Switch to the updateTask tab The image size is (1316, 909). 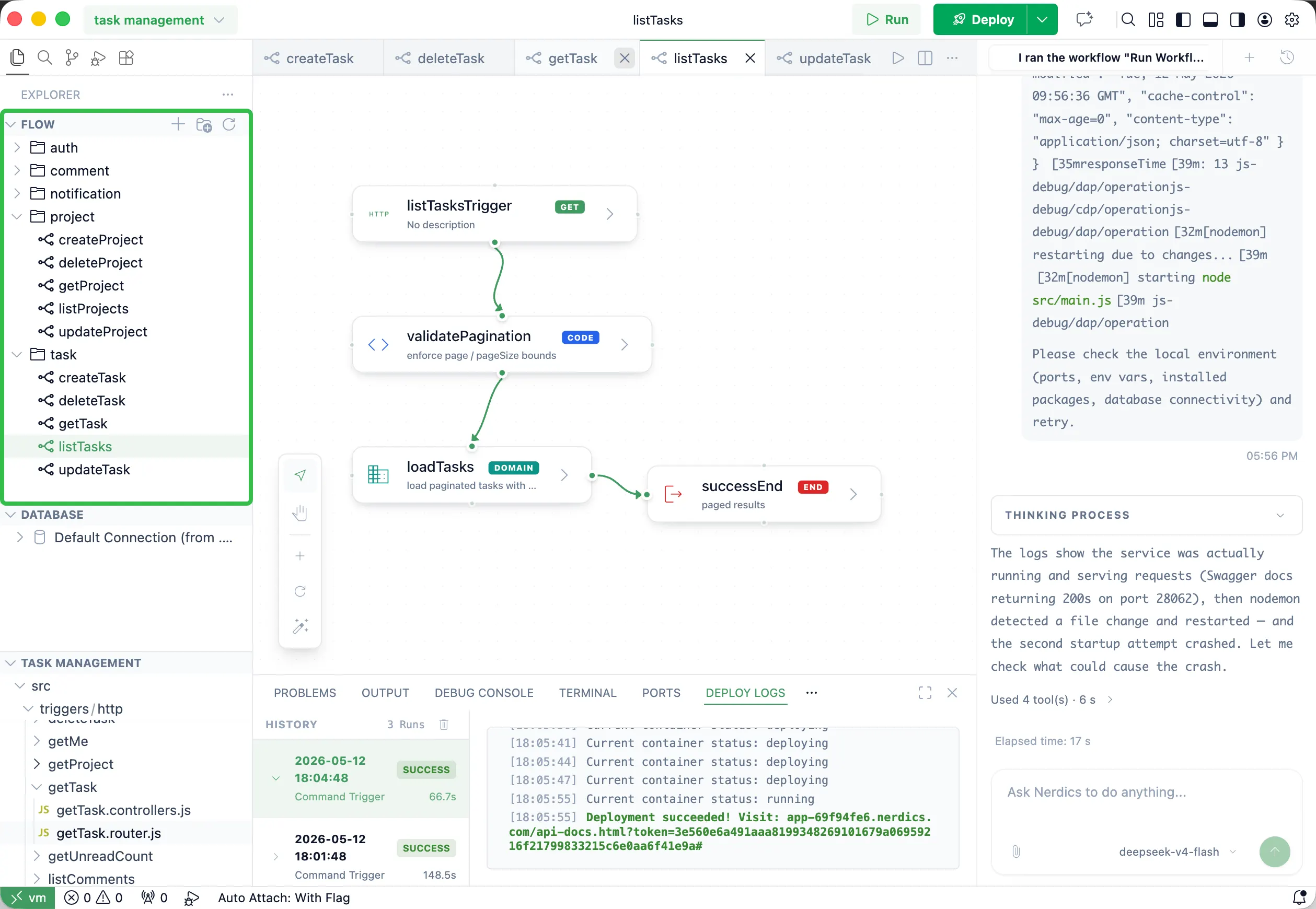pos(824,58)
